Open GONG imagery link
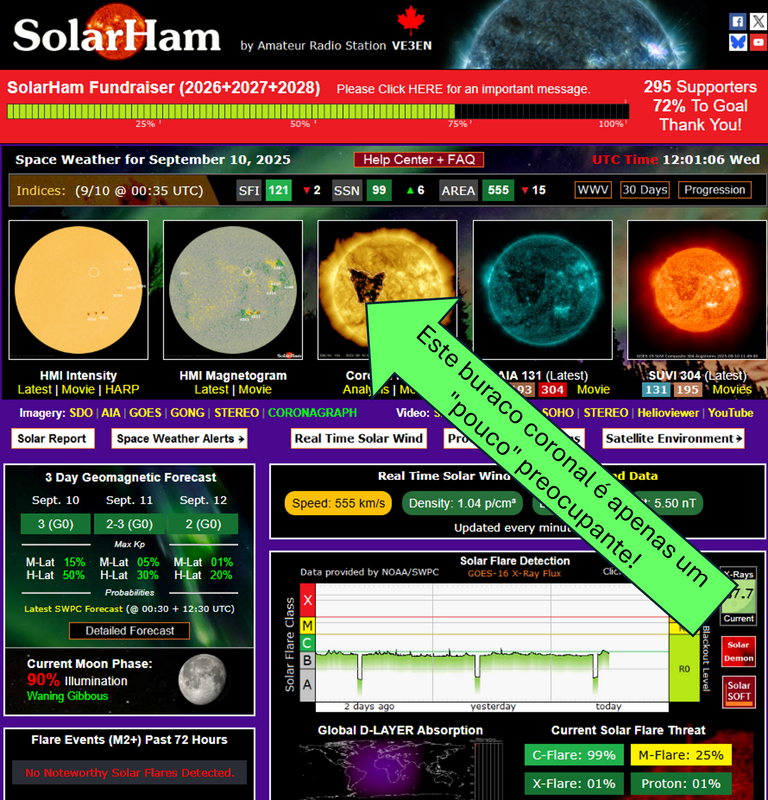The image size is (768, 800). coord(187,413)
